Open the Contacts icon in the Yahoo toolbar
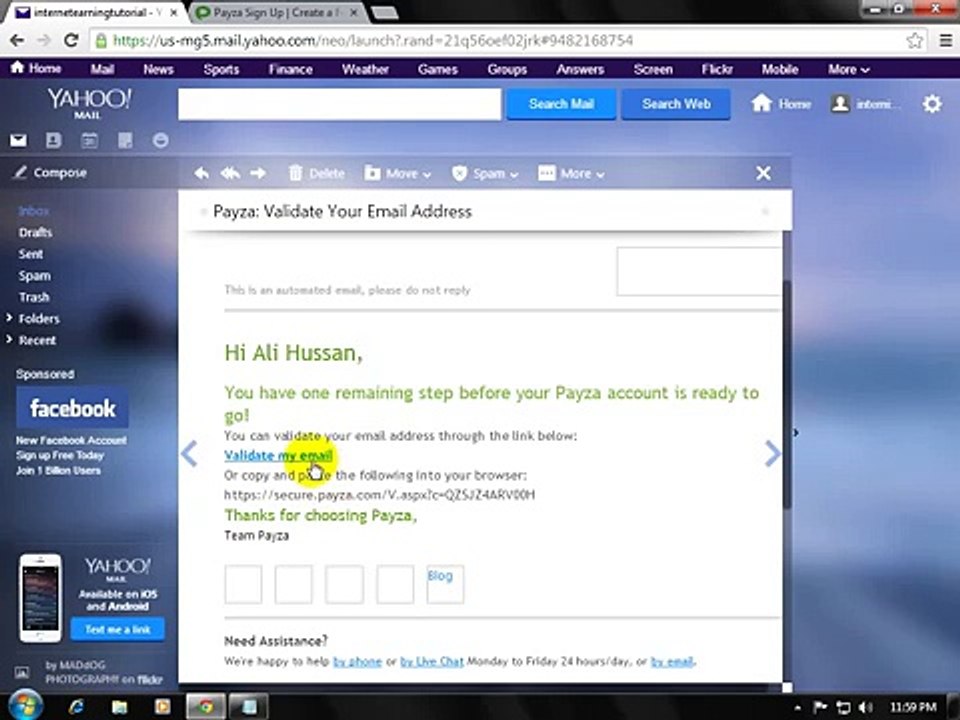 [x=54, y=141]
